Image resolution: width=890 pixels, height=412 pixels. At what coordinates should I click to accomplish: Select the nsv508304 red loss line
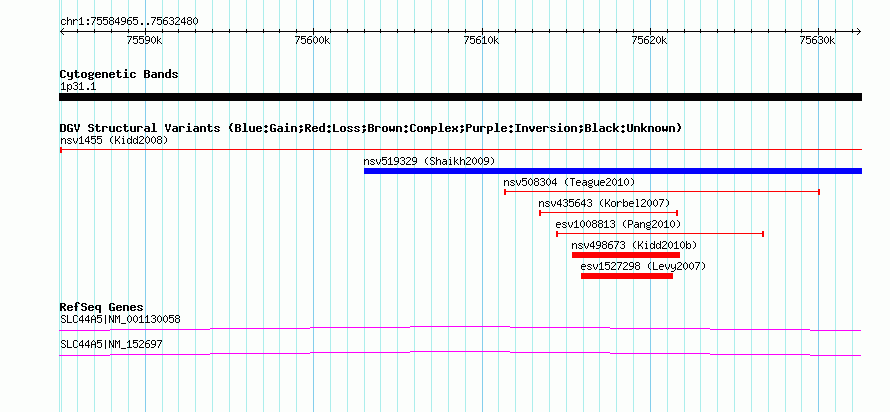[662, 192]
